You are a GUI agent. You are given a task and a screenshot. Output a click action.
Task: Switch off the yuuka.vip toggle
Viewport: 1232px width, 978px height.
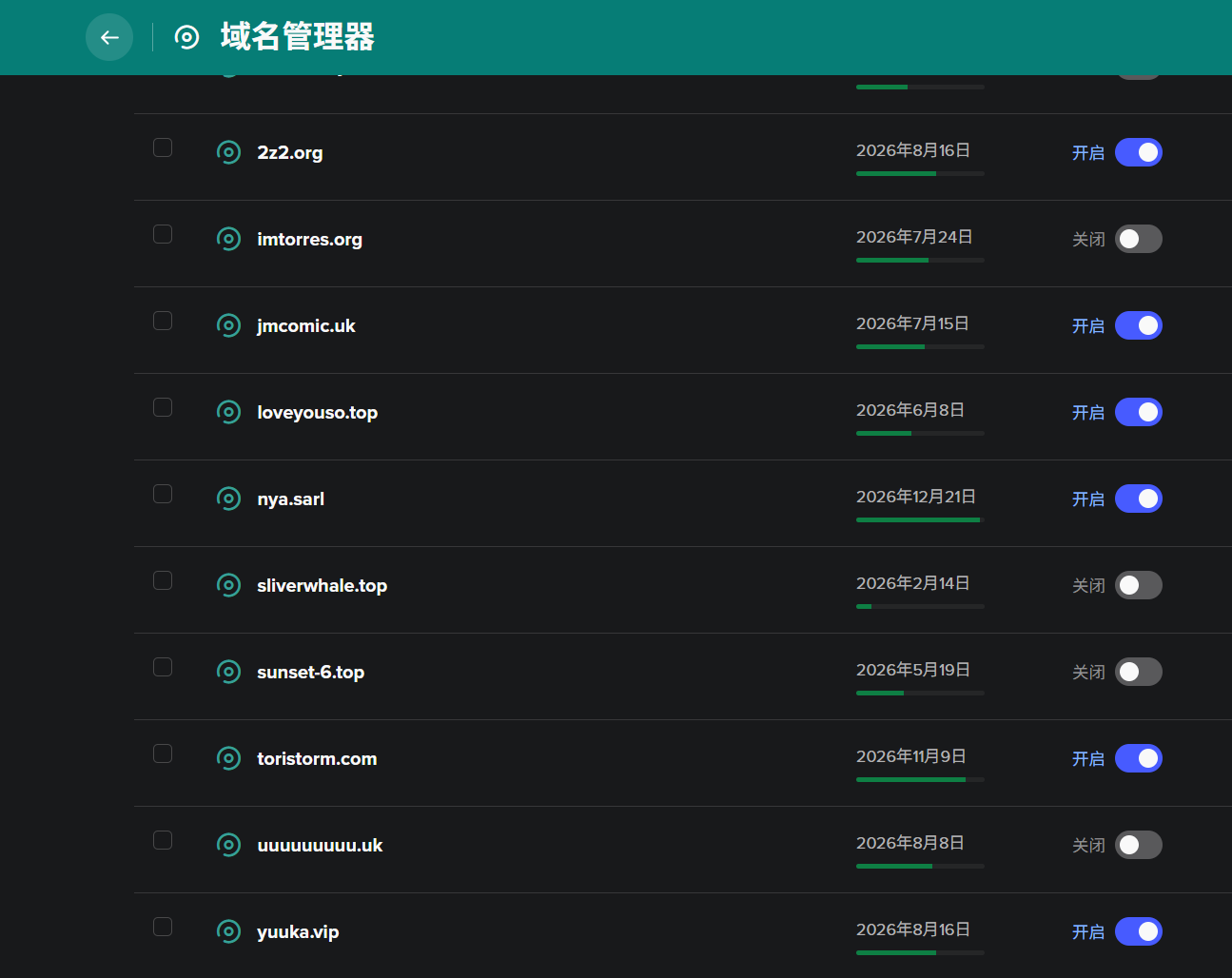1138,931
